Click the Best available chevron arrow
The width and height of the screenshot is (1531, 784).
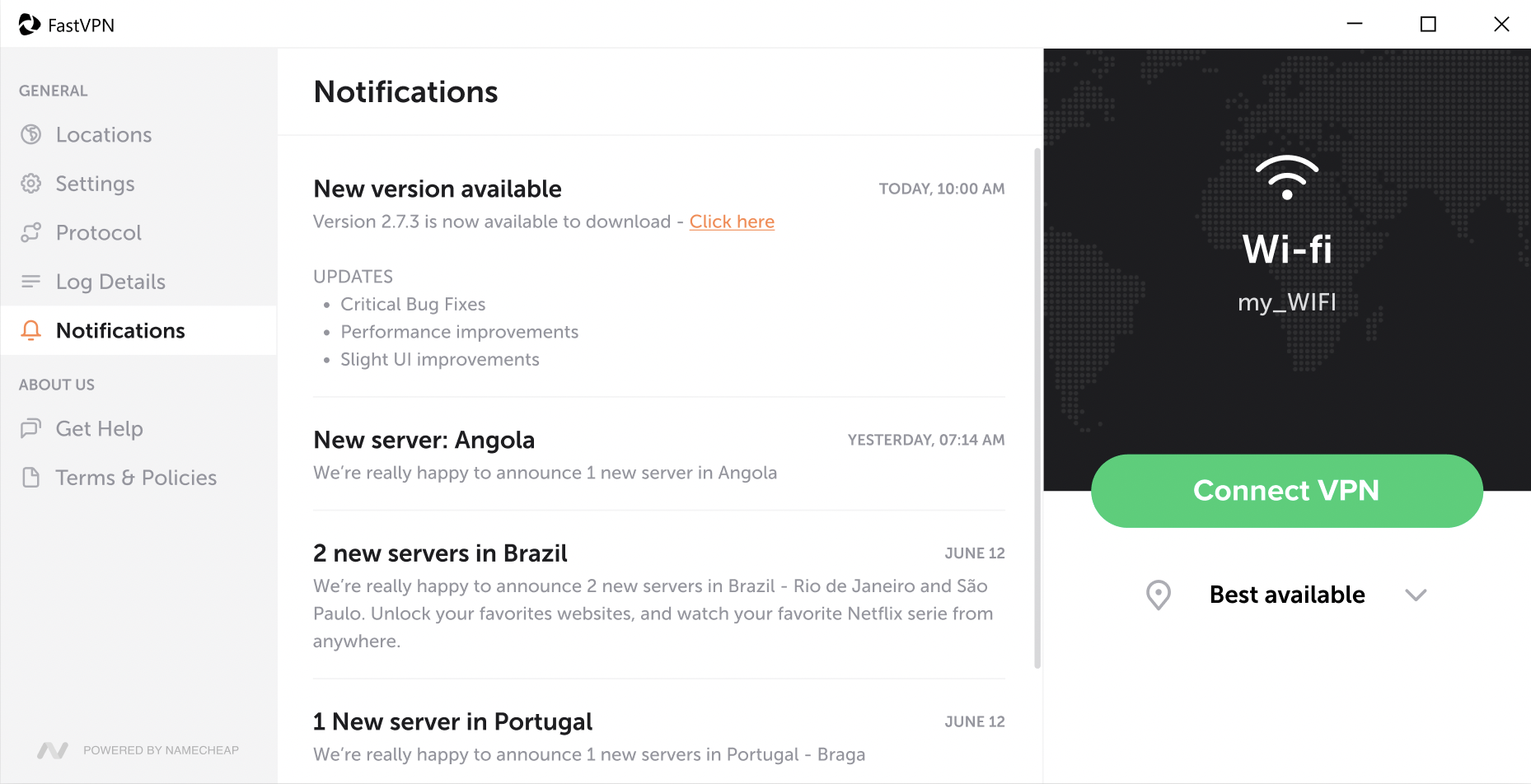pos(1416,595)
